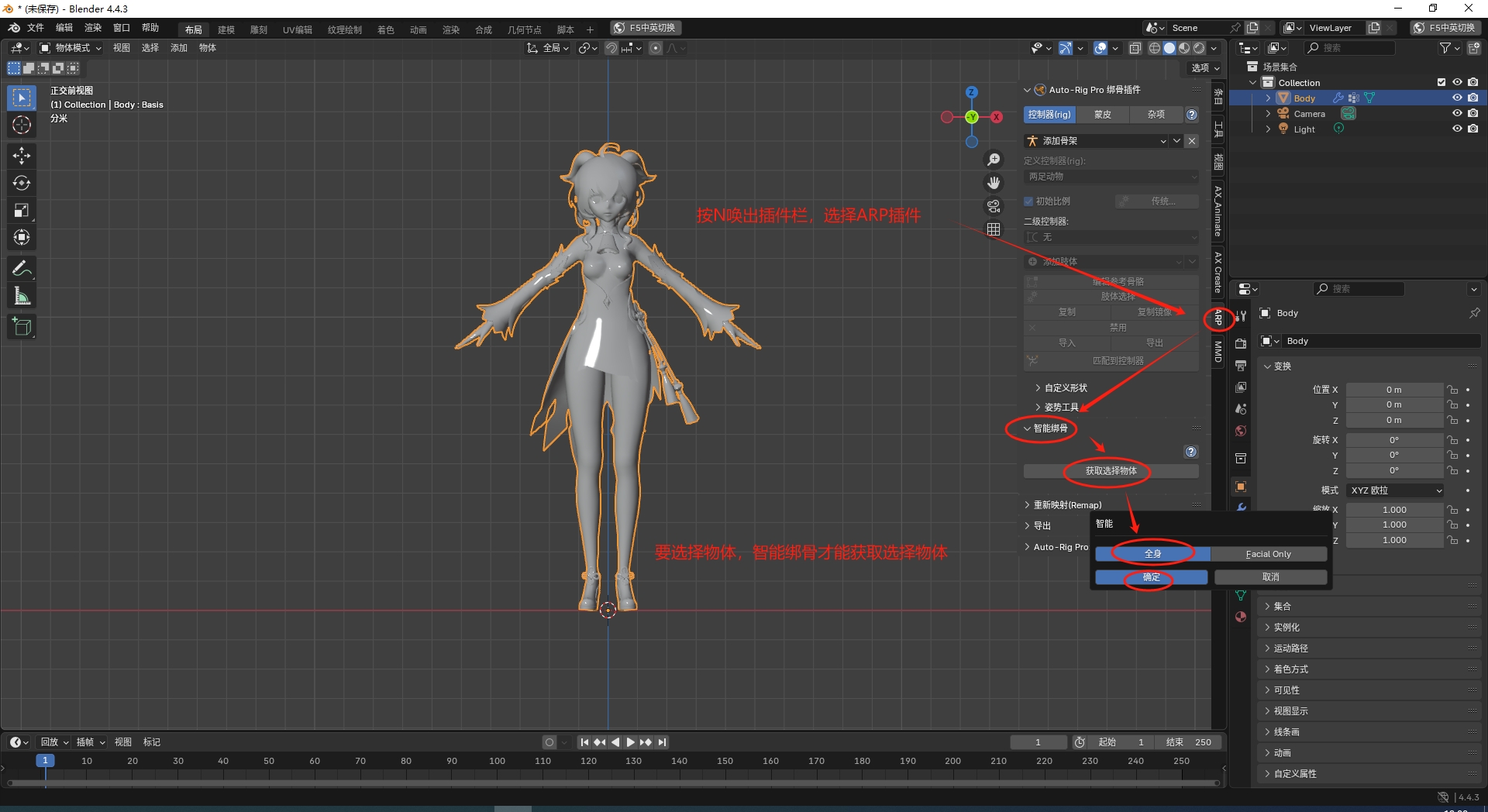1488x812 pixels.
Task: Switch to wireframe viewport shading
Action: click(1155, 48)
